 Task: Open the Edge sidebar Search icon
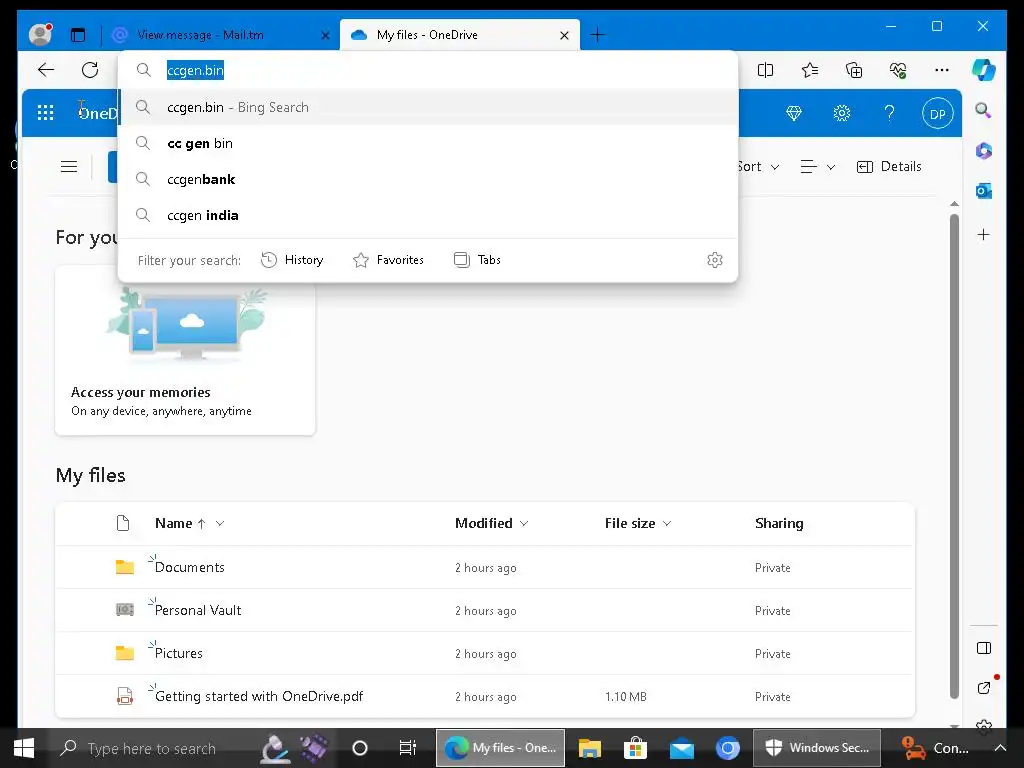pos(984,110)
